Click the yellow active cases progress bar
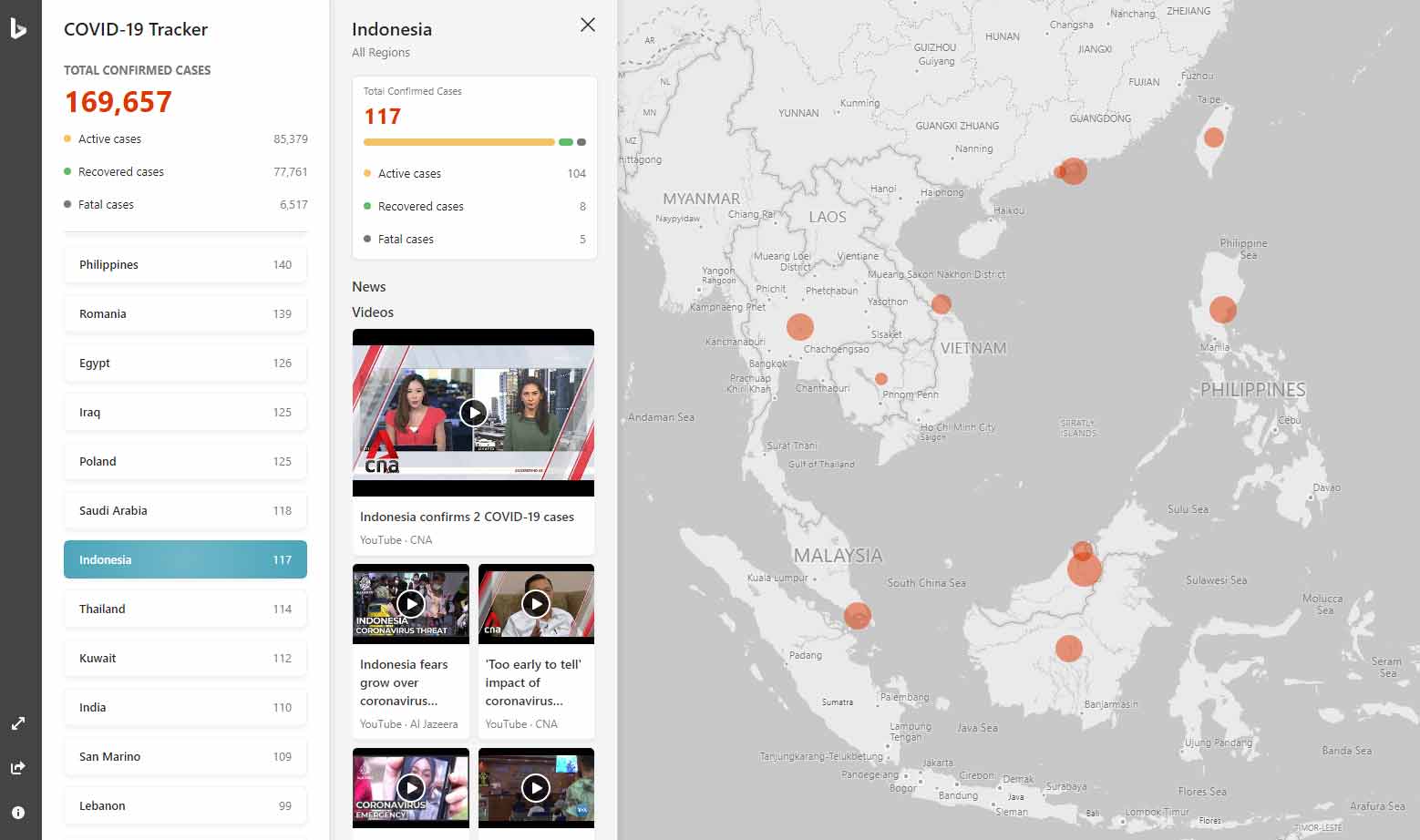This screenshot has width=1420, height=840. point(458,142)
